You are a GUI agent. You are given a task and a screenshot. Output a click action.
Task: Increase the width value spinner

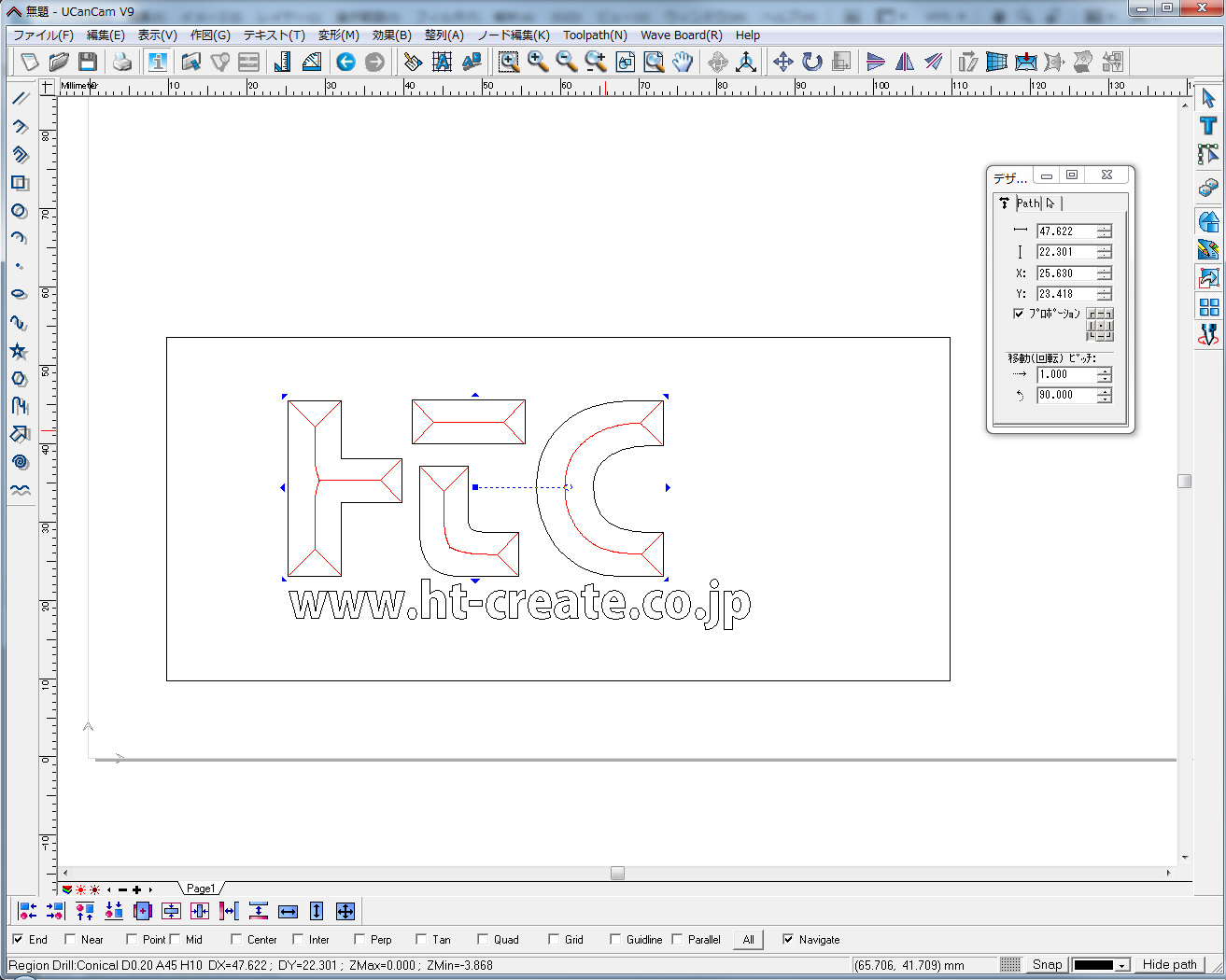click(1105, 228)
